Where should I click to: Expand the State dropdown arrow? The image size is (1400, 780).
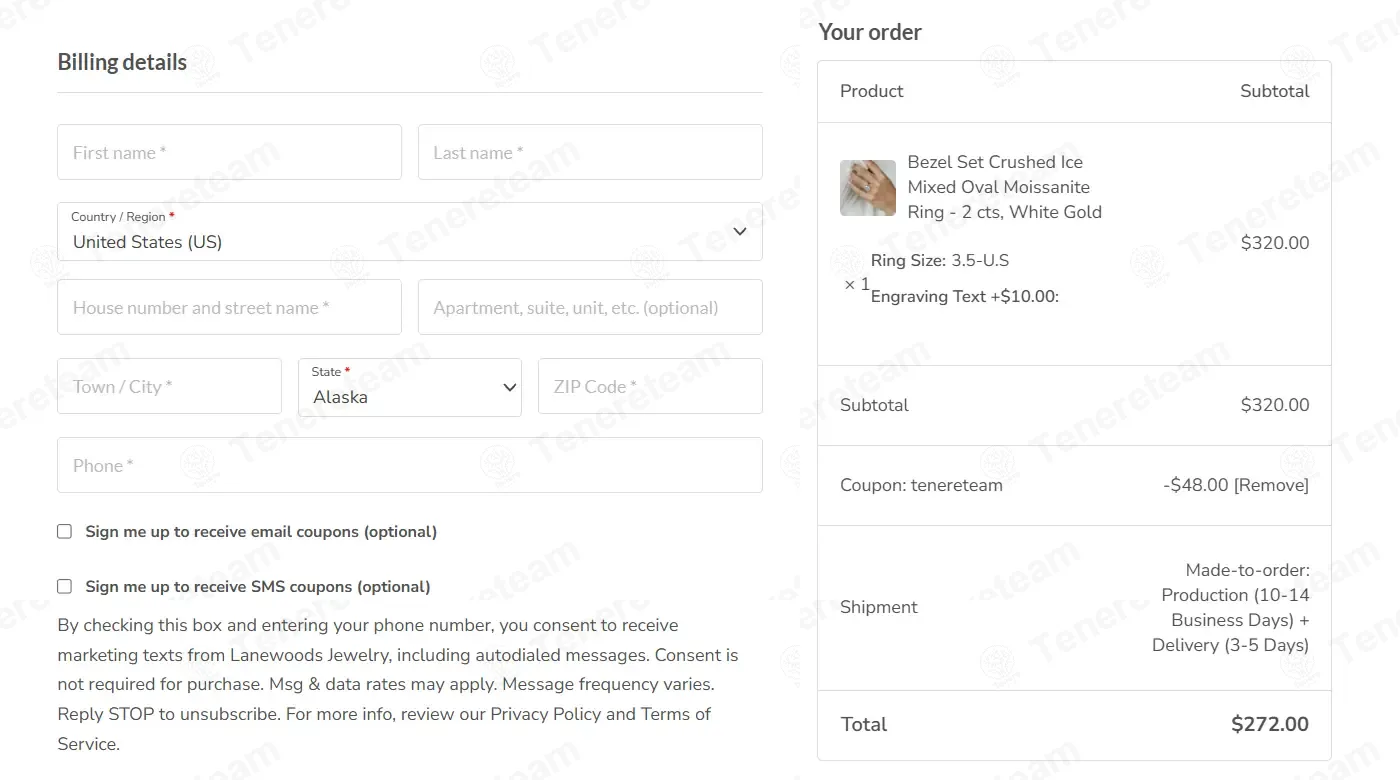509,388
